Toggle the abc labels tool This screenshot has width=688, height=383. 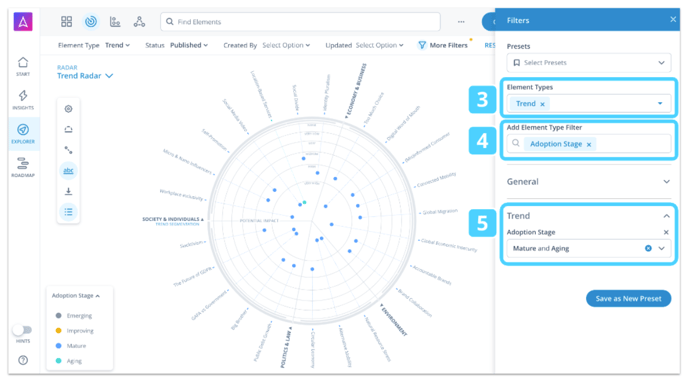click(68, 171)
